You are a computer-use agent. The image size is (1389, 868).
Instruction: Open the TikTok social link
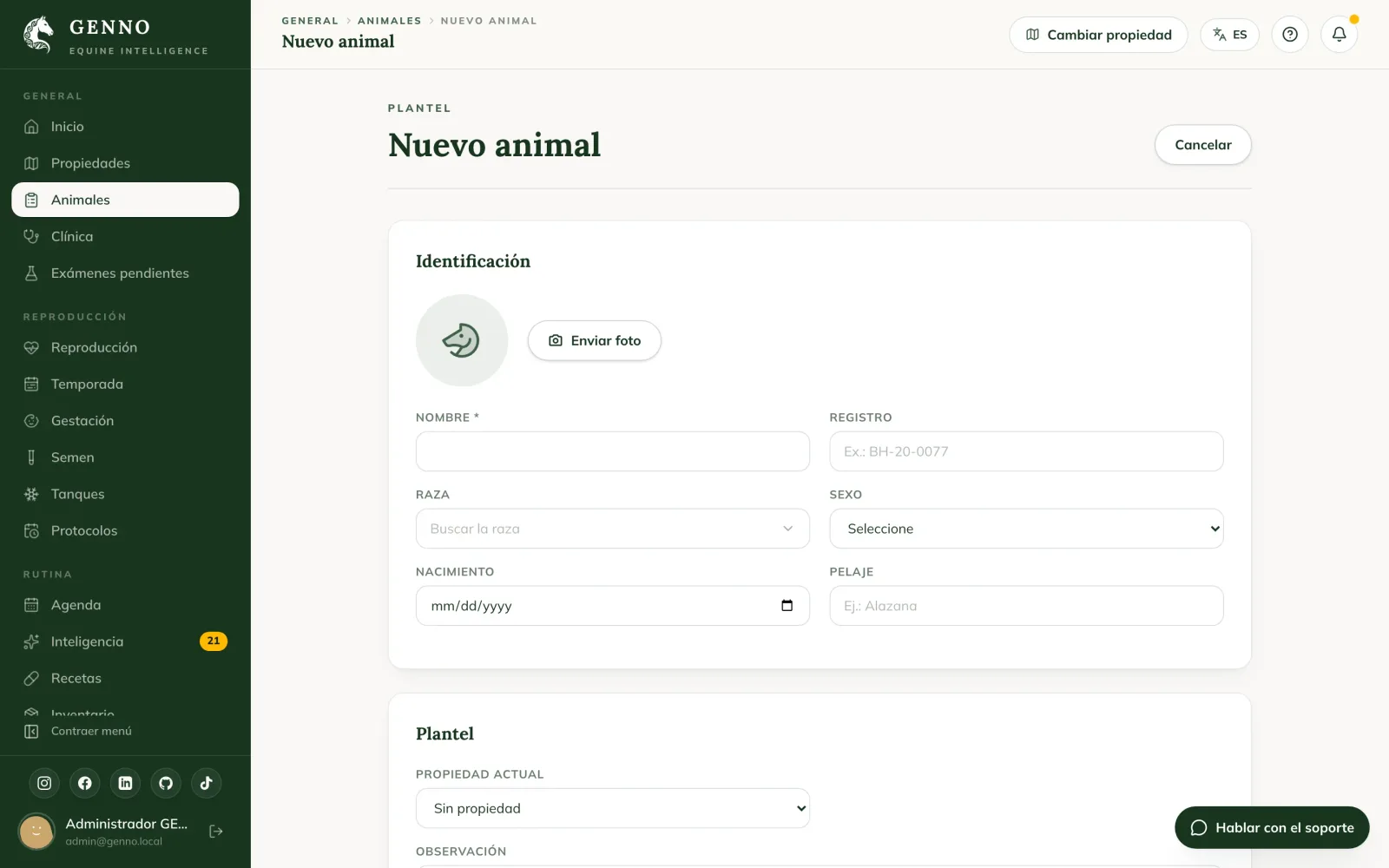point(206,783)
